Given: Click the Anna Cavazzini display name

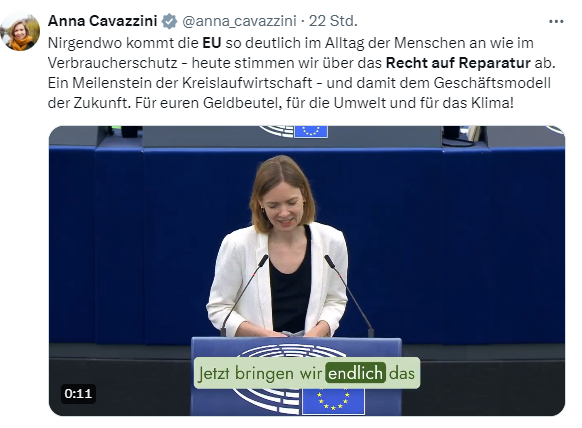Looking at the screenshot, I should [102, 21].
